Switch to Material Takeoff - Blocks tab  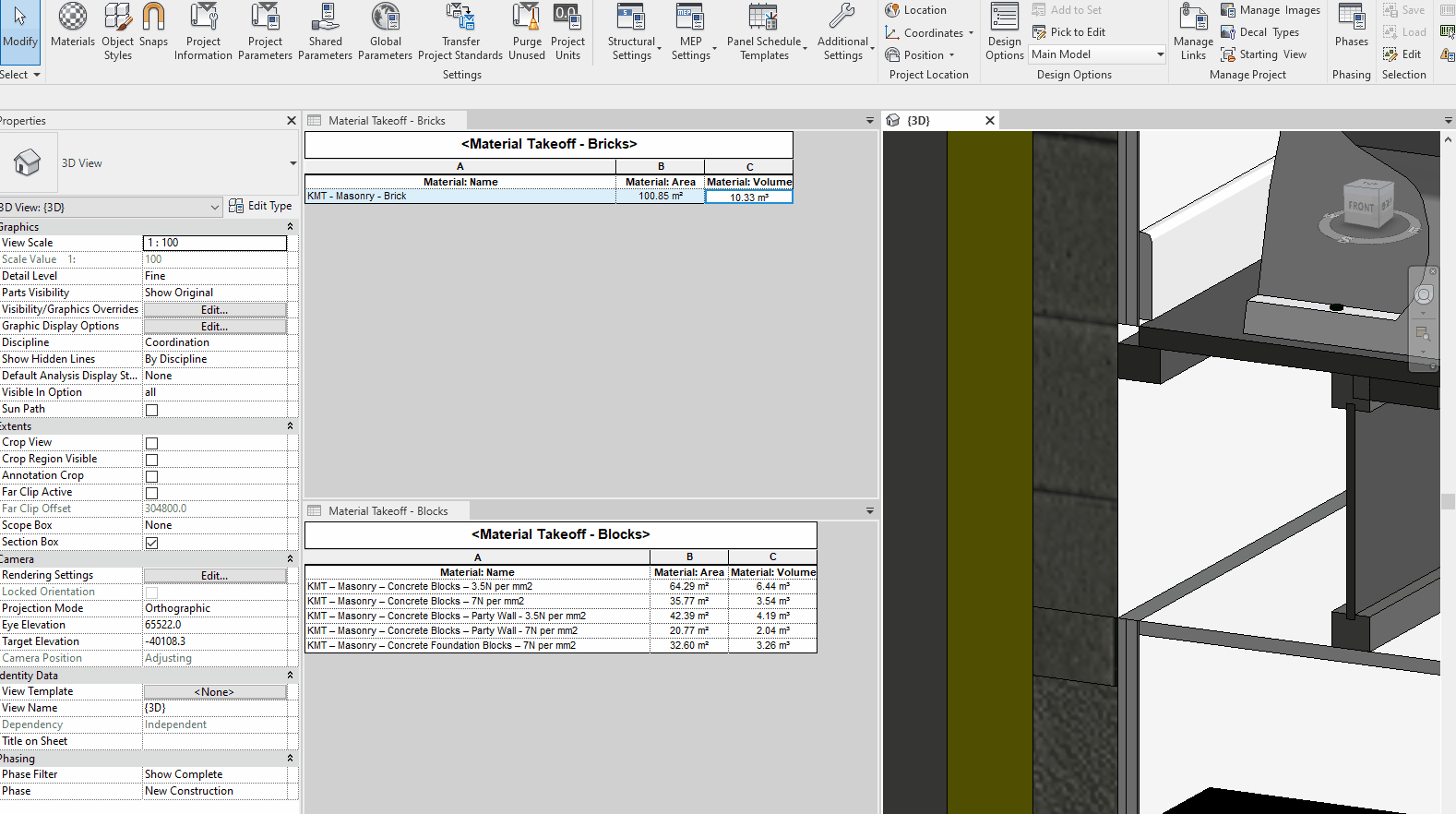(388, 511)
